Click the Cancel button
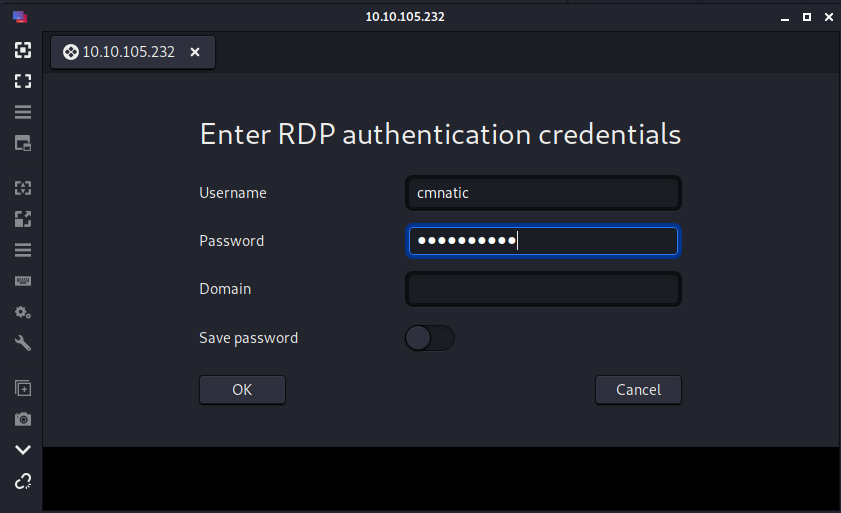Image resolution: width=841 pixels, height=513 pixels. [x=638, y=390]
